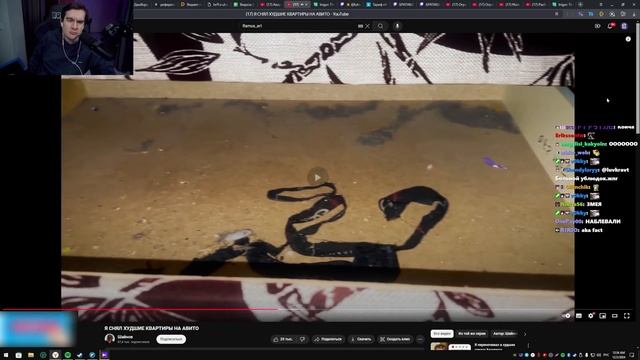Open YouTube notifications bell
640x360 pixels.
[611, 26]
